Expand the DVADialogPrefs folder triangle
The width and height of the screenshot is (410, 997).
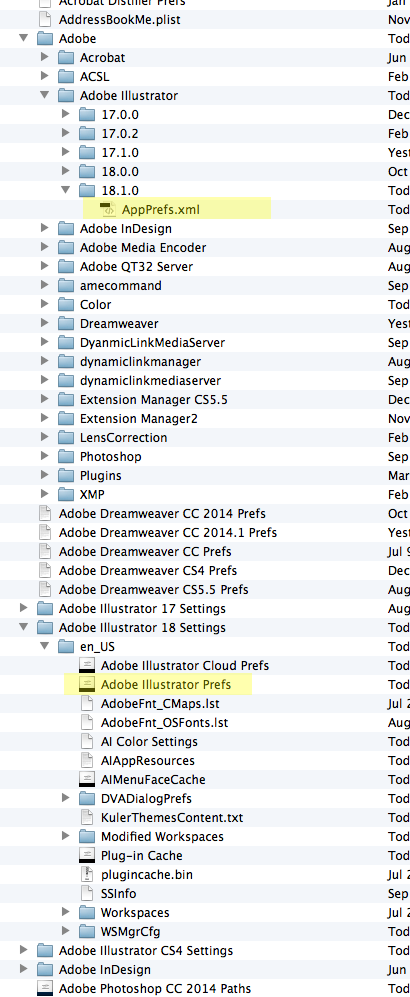(x=65, y=798)
